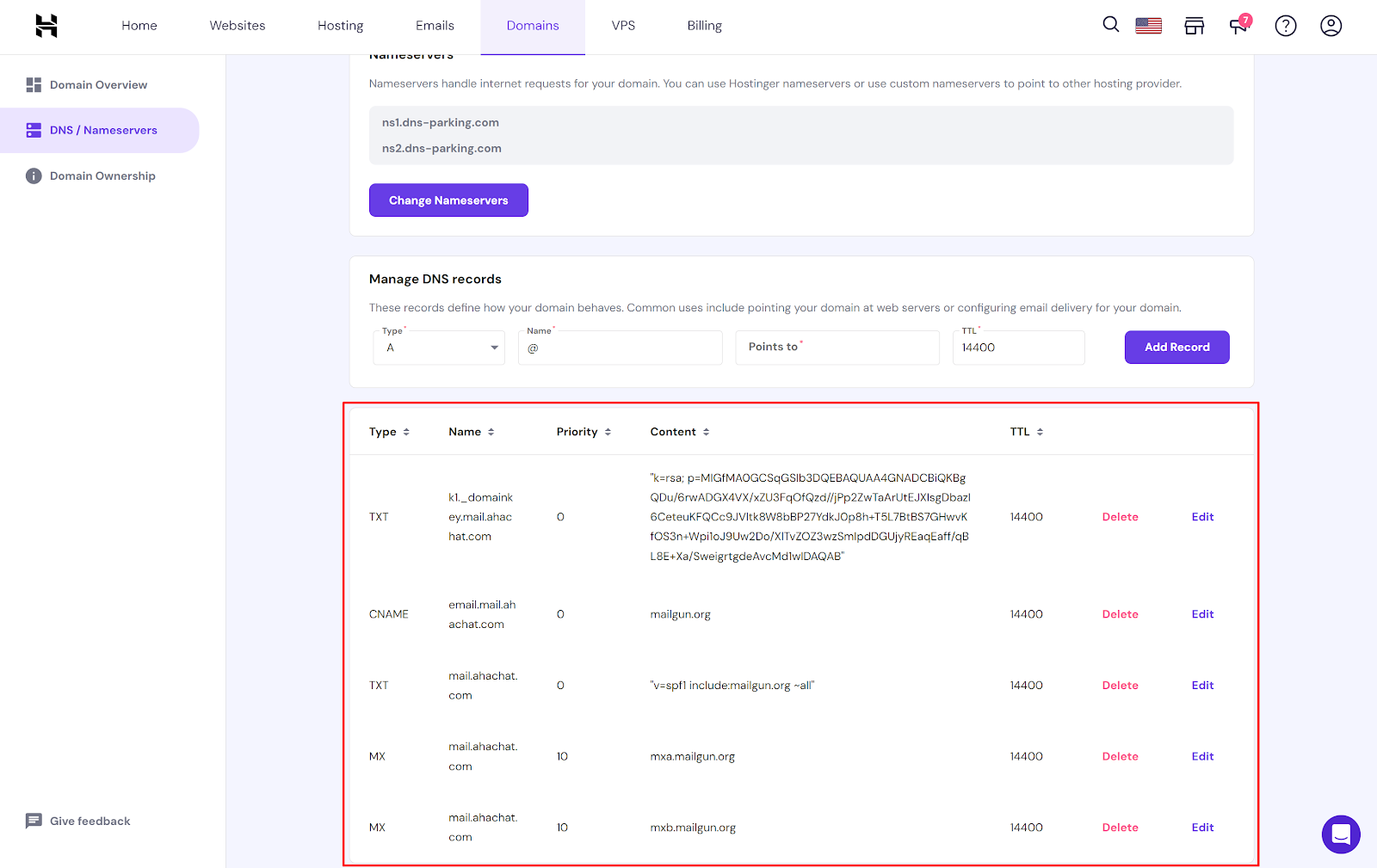Click the CNAME type cell
Viewport: 1377px width, 868px height.
[389, 614]
